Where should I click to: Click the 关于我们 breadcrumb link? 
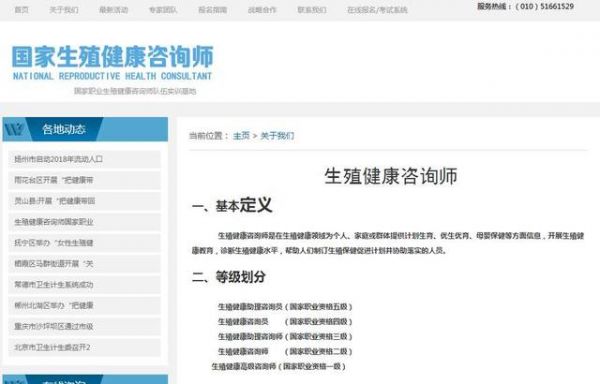click(277, 136)
